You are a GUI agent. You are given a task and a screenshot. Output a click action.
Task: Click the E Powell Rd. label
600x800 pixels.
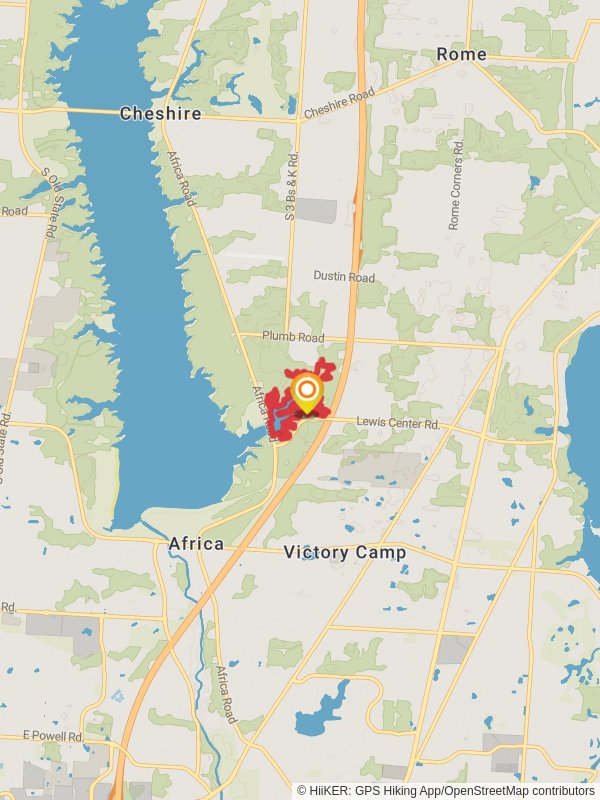pyautogui.click(x=53, y=736)
